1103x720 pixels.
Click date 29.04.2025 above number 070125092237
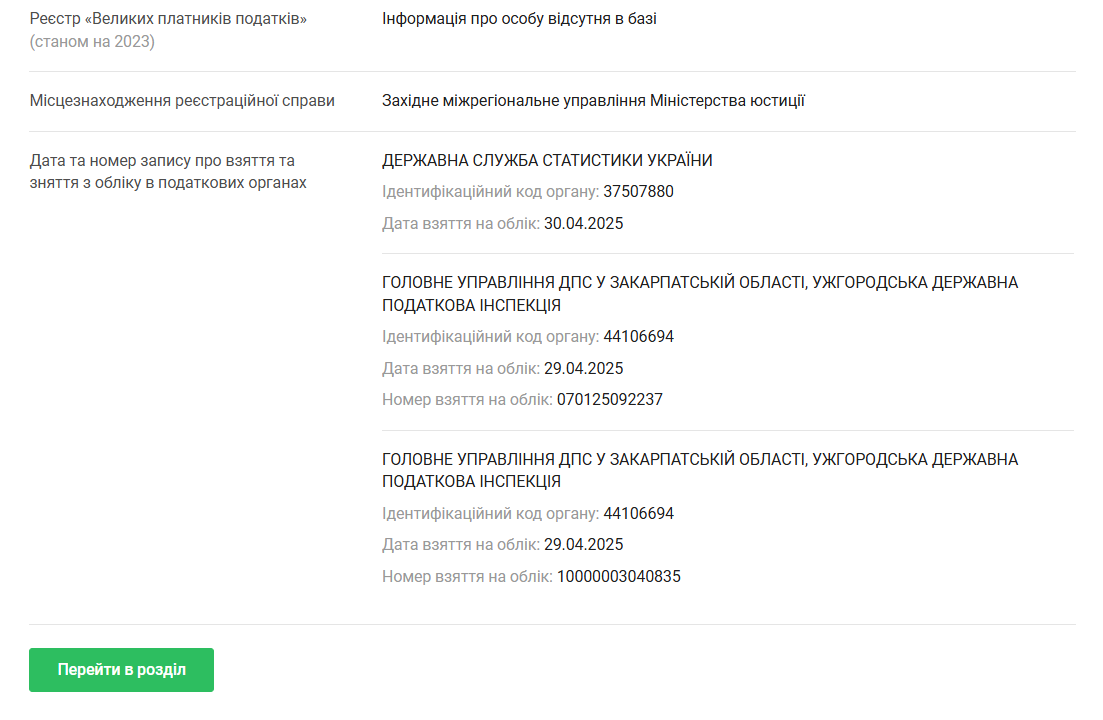(583, 368)
